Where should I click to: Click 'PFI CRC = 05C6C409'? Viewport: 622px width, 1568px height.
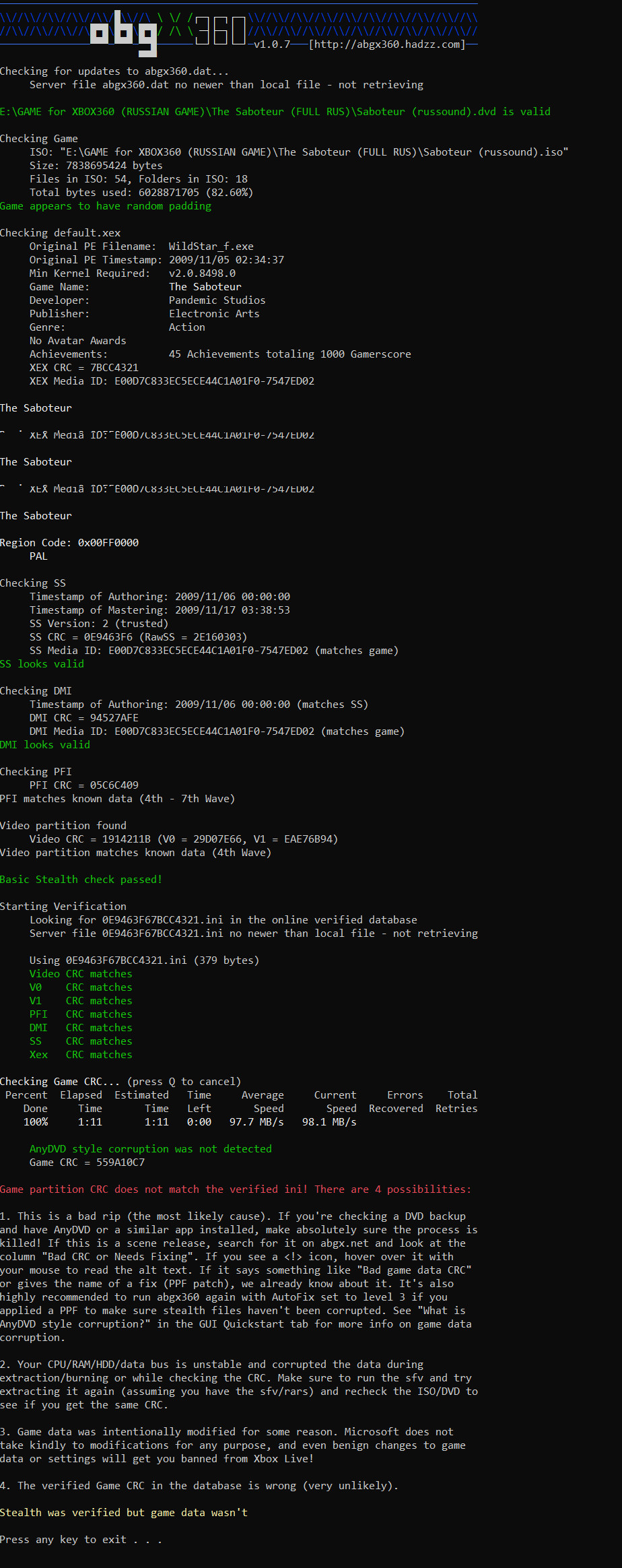point(84,785)
